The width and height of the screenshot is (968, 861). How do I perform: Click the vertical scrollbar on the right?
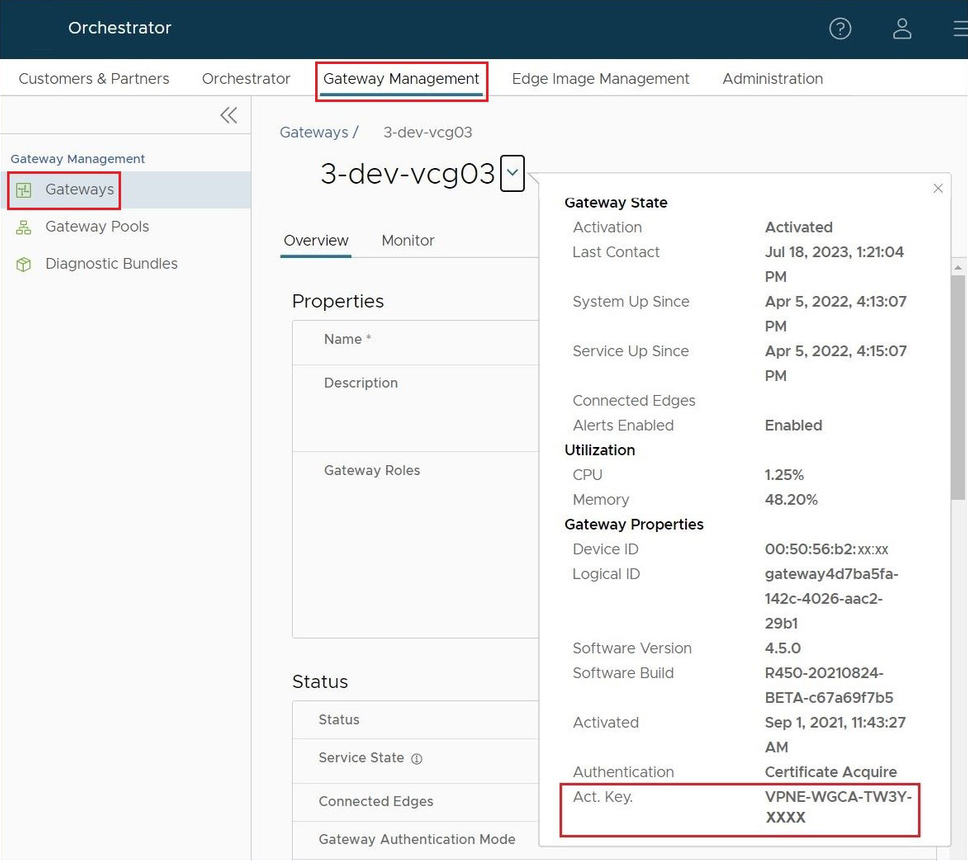pos(957,400)
